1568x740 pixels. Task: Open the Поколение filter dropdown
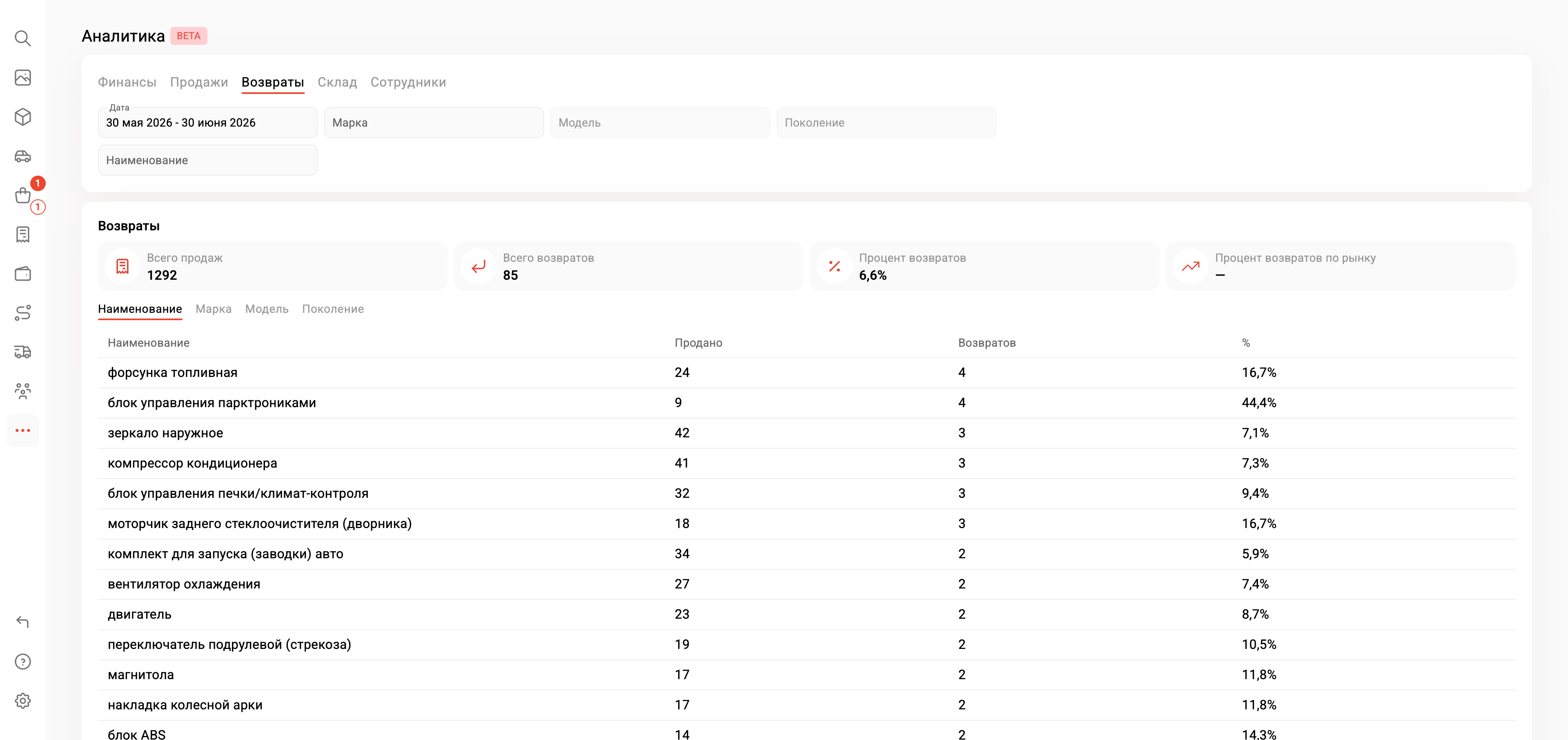pyautogui.click(x=886, y=123)
